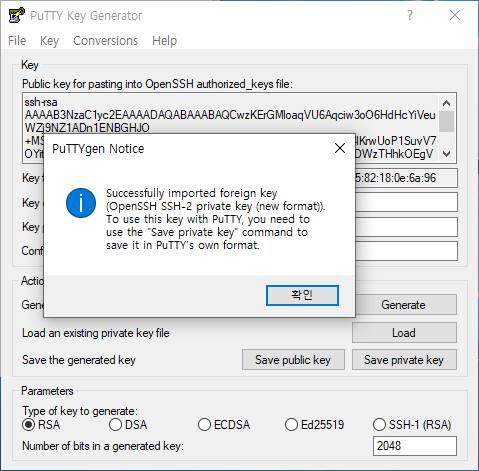This screenshot has width=479, height=471.
Task: Select the RSA key type radio button
Action: tap(29, 425)
